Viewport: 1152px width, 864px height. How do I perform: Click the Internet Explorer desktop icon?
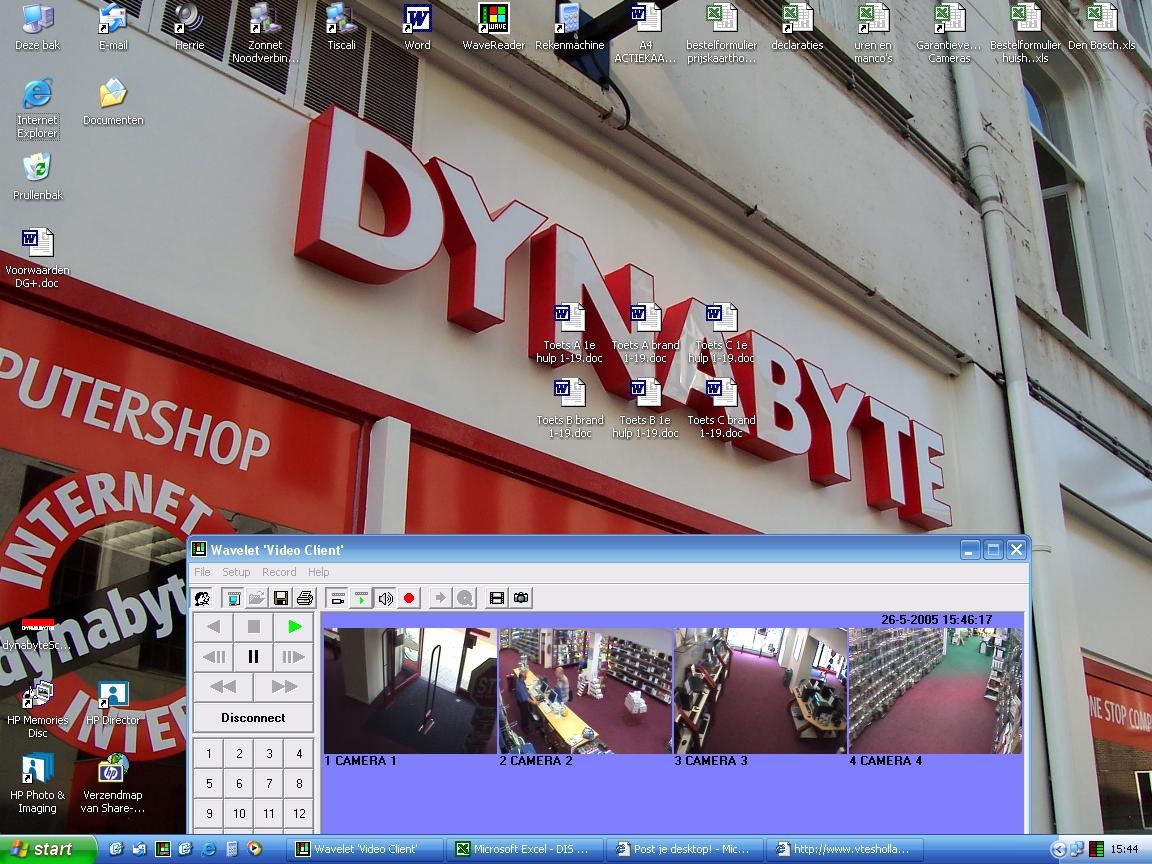(37, 109)
